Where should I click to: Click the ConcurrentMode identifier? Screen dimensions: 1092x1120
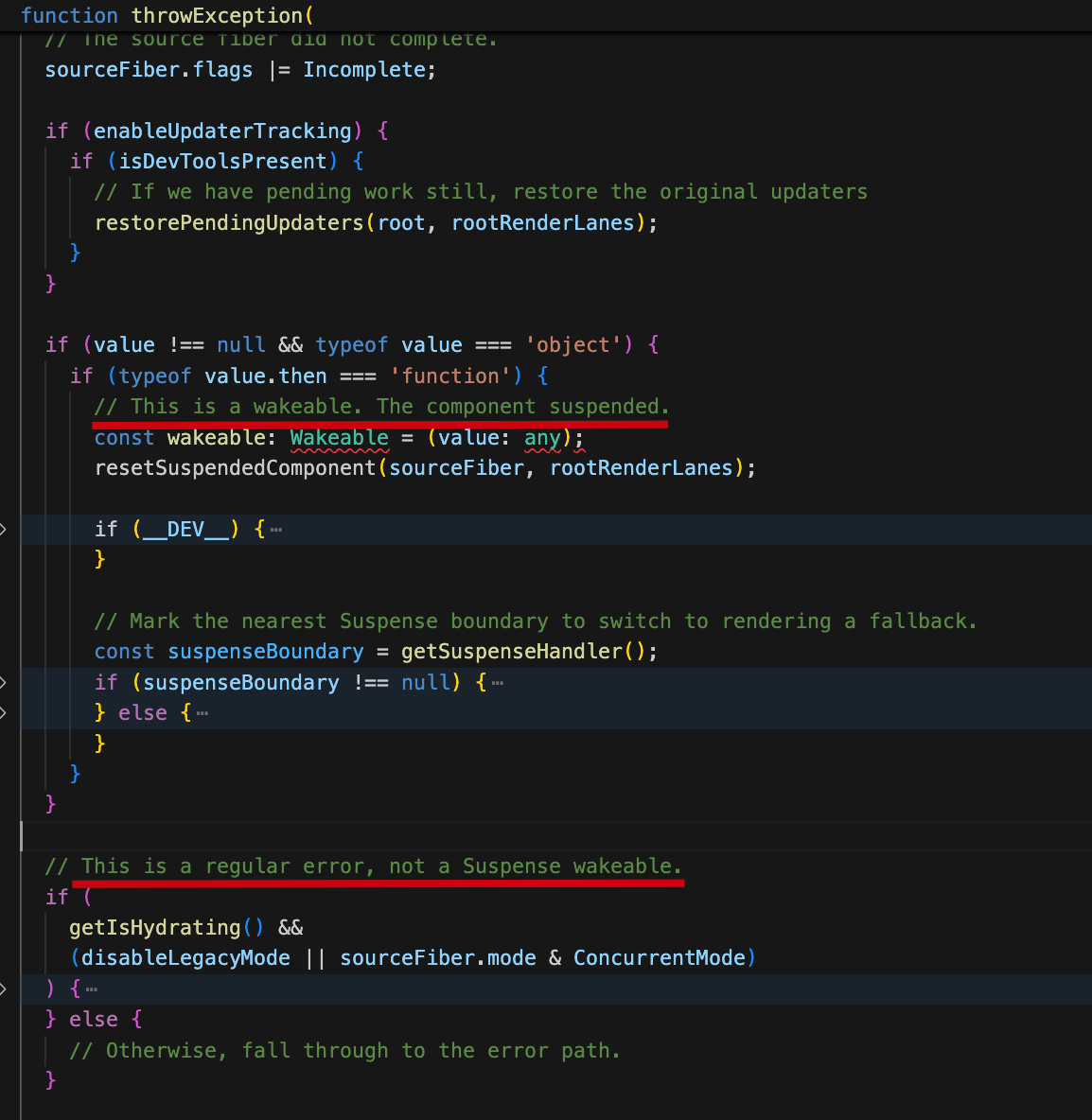659,958
